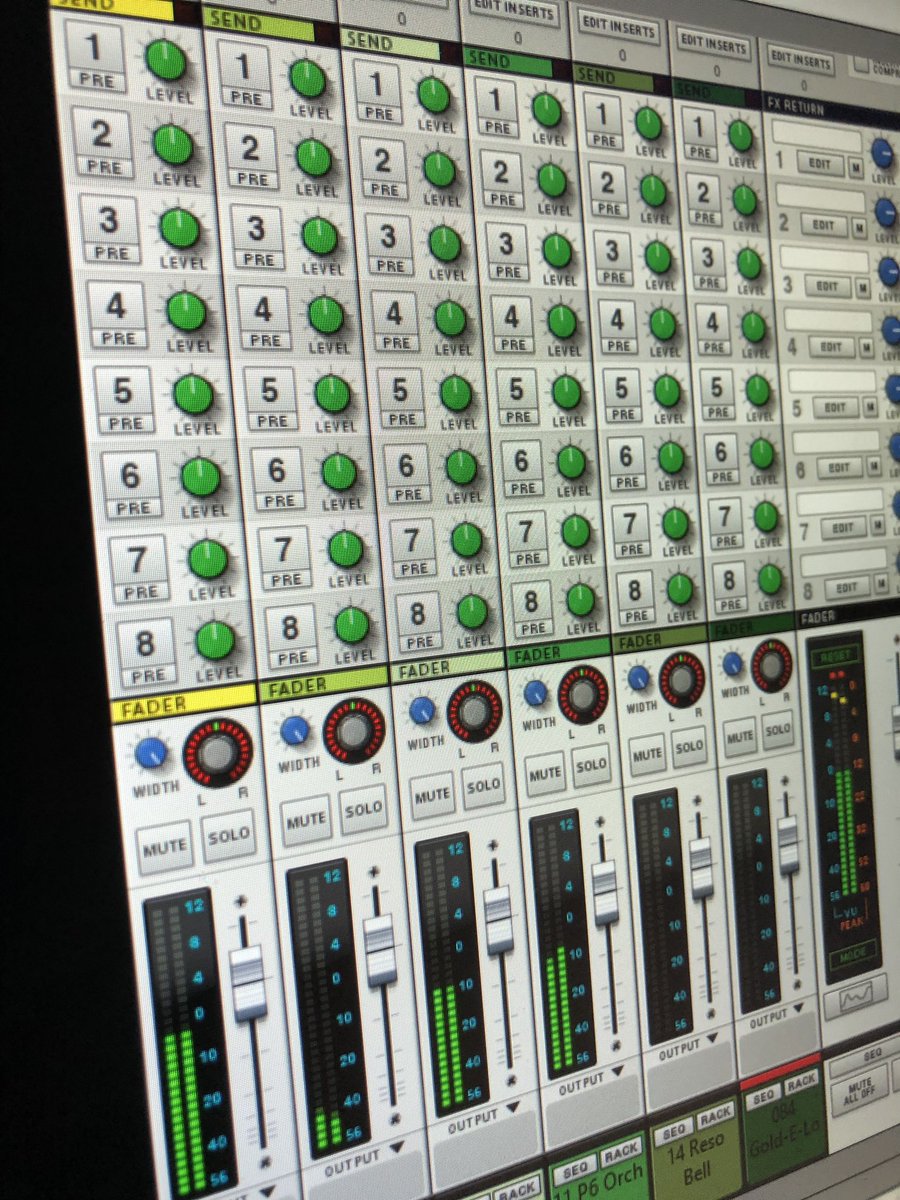The width and height of the screenshot is (900, 1200).
Task: Click the FX Return 6 name field
Action: 837,441
